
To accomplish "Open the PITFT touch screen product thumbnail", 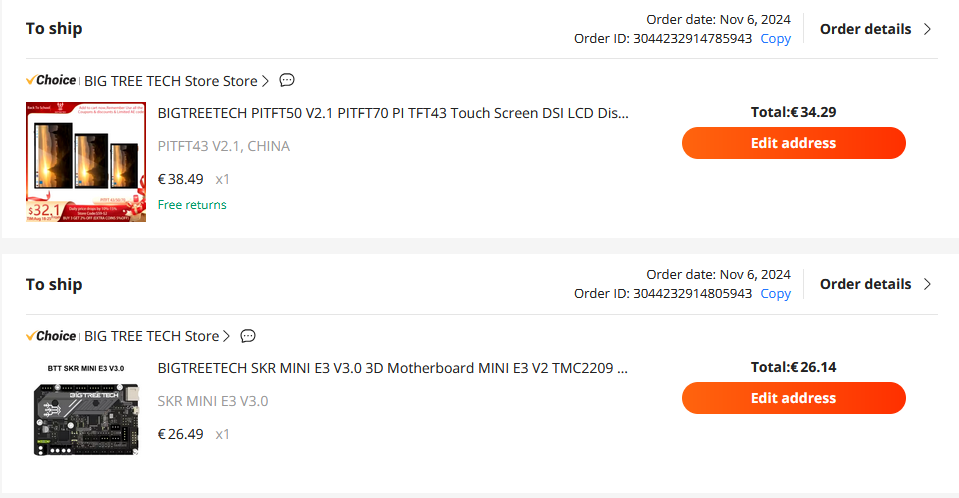I will coord(86,162).
